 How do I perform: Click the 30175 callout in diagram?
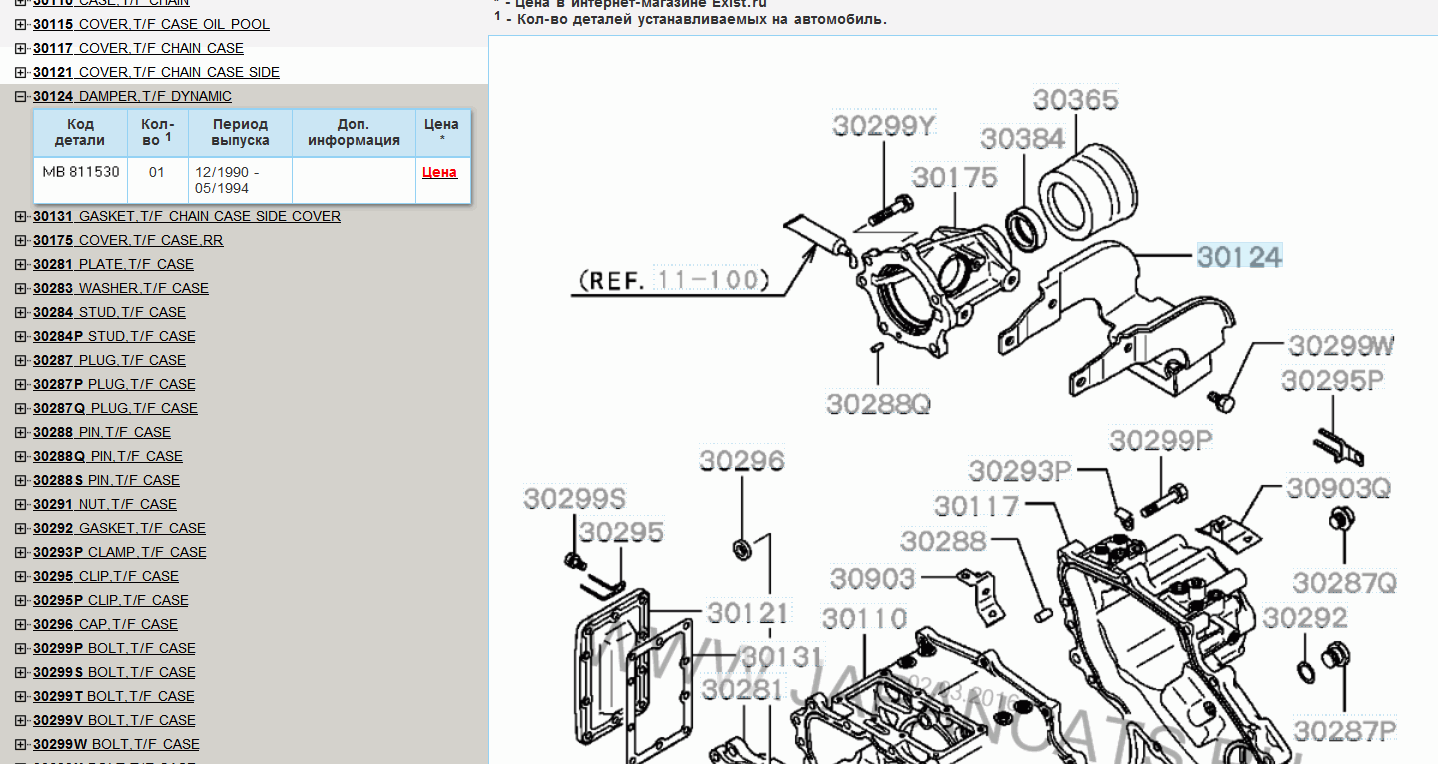pos(954,178)
